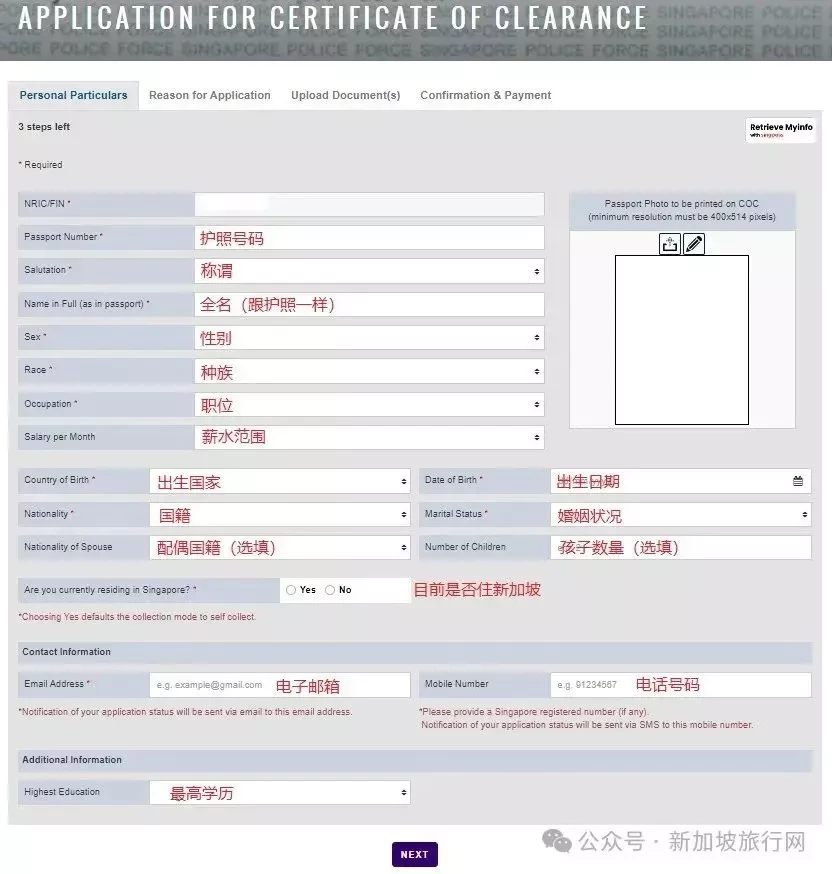Click the upload passport photo icon
Viewport: 832px width, 874px height.
pyautogui.click(x=670, y=244)
